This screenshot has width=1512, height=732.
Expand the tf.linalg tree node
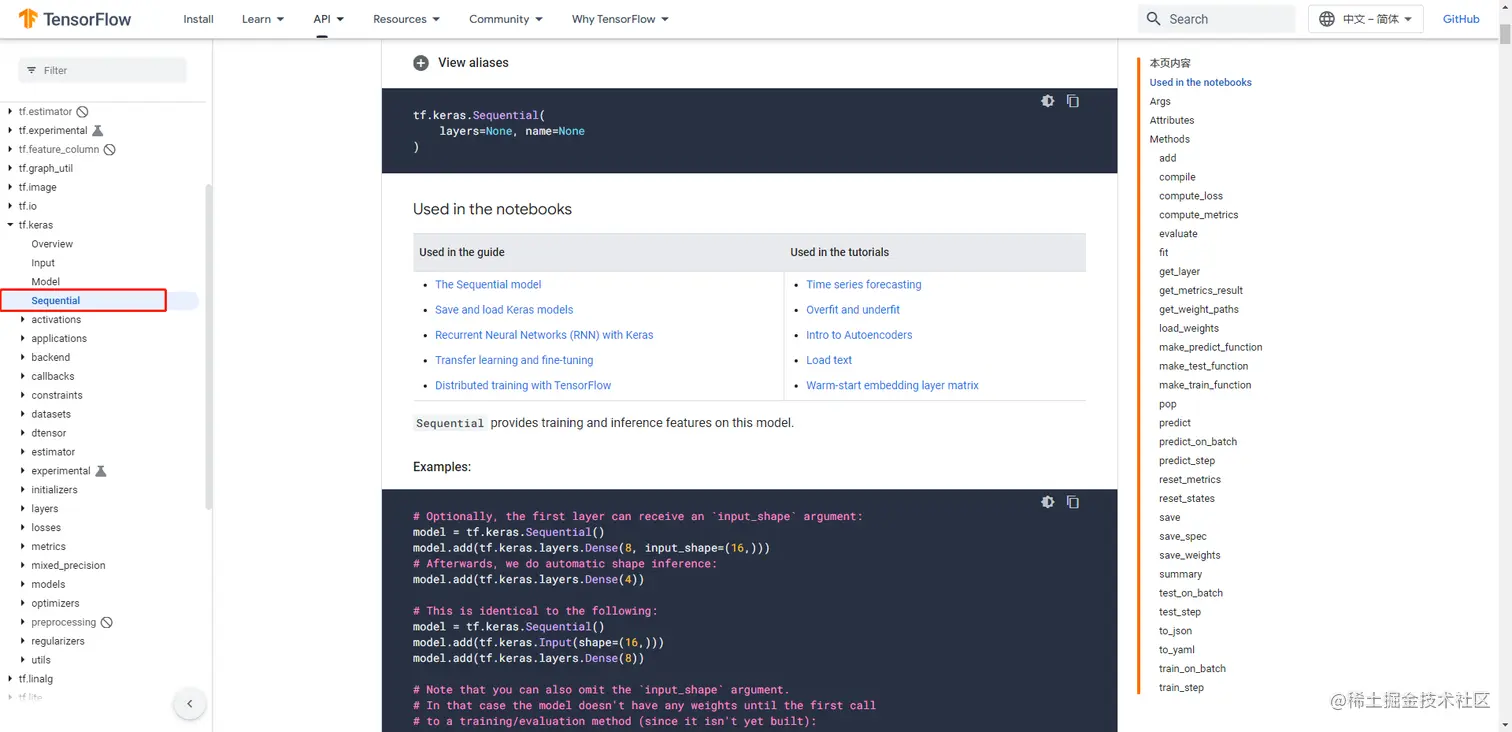point(10,679)
